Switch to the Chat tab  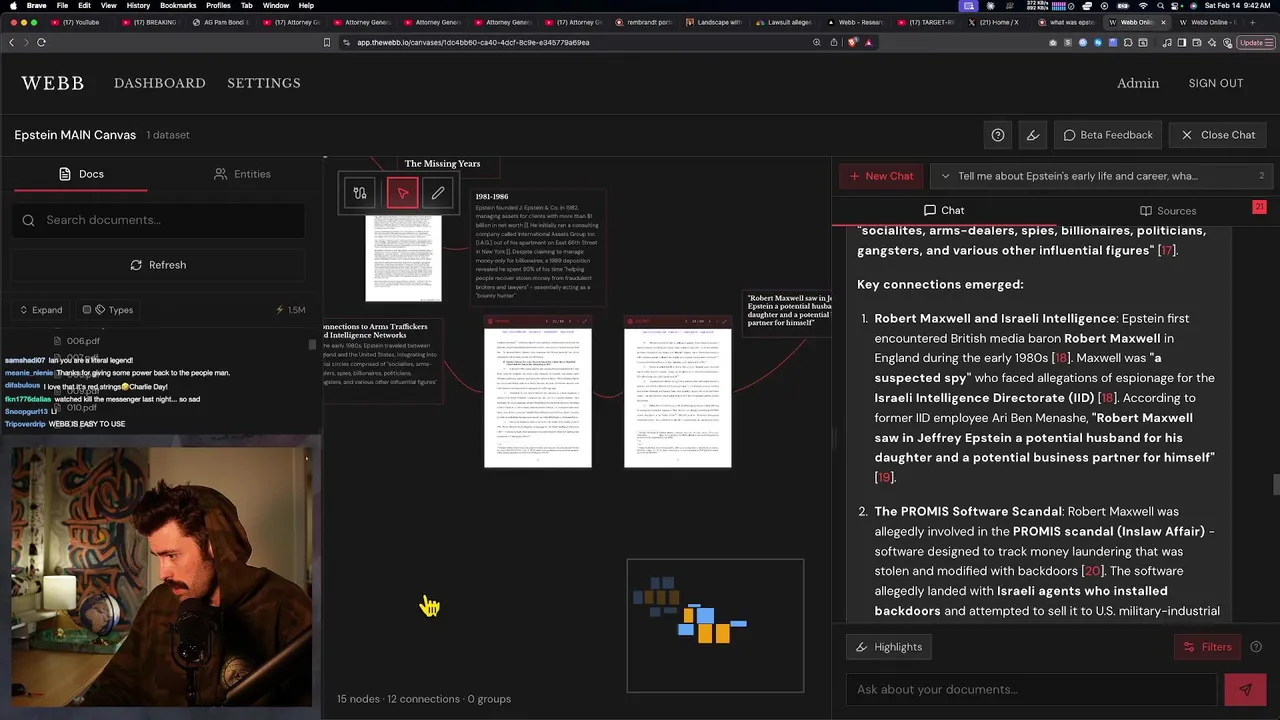coord(944,210)
